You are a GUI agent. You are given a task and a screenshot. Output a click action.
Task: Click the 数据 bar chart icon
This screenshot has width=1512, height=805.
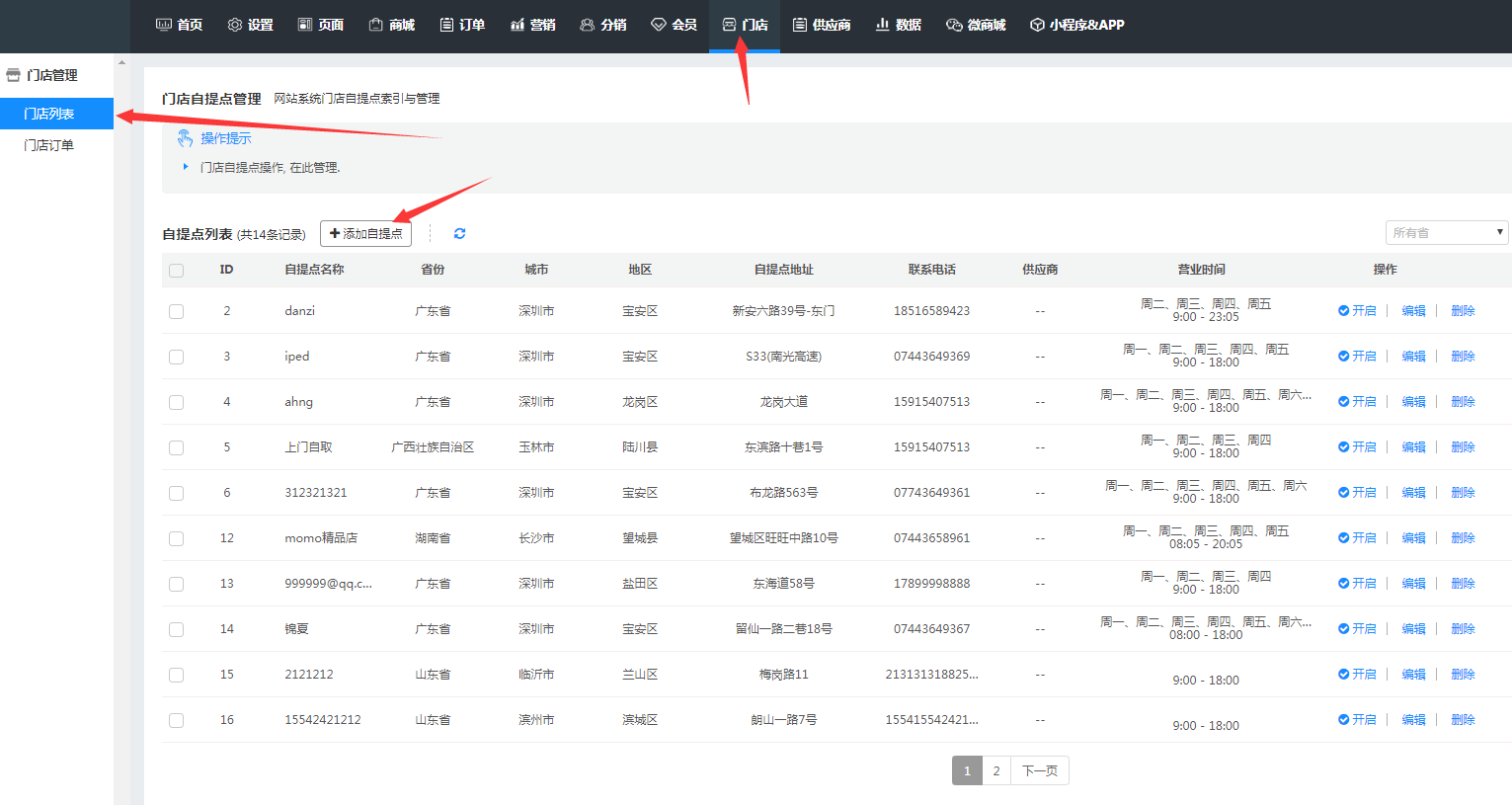882,25
